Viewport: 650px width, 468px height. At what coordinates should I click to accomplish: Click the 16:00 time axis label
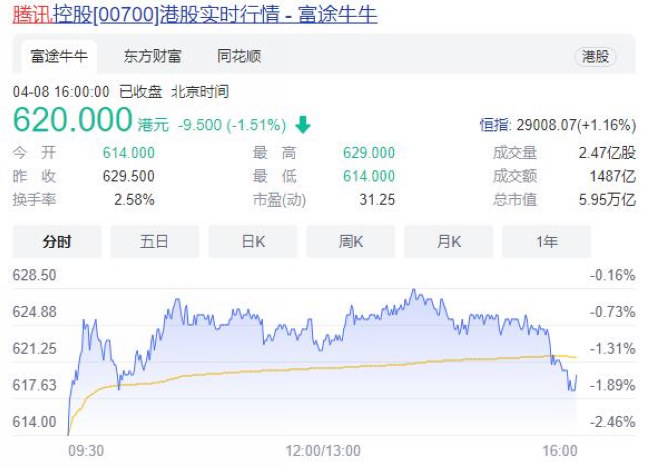tap(560, 451)
